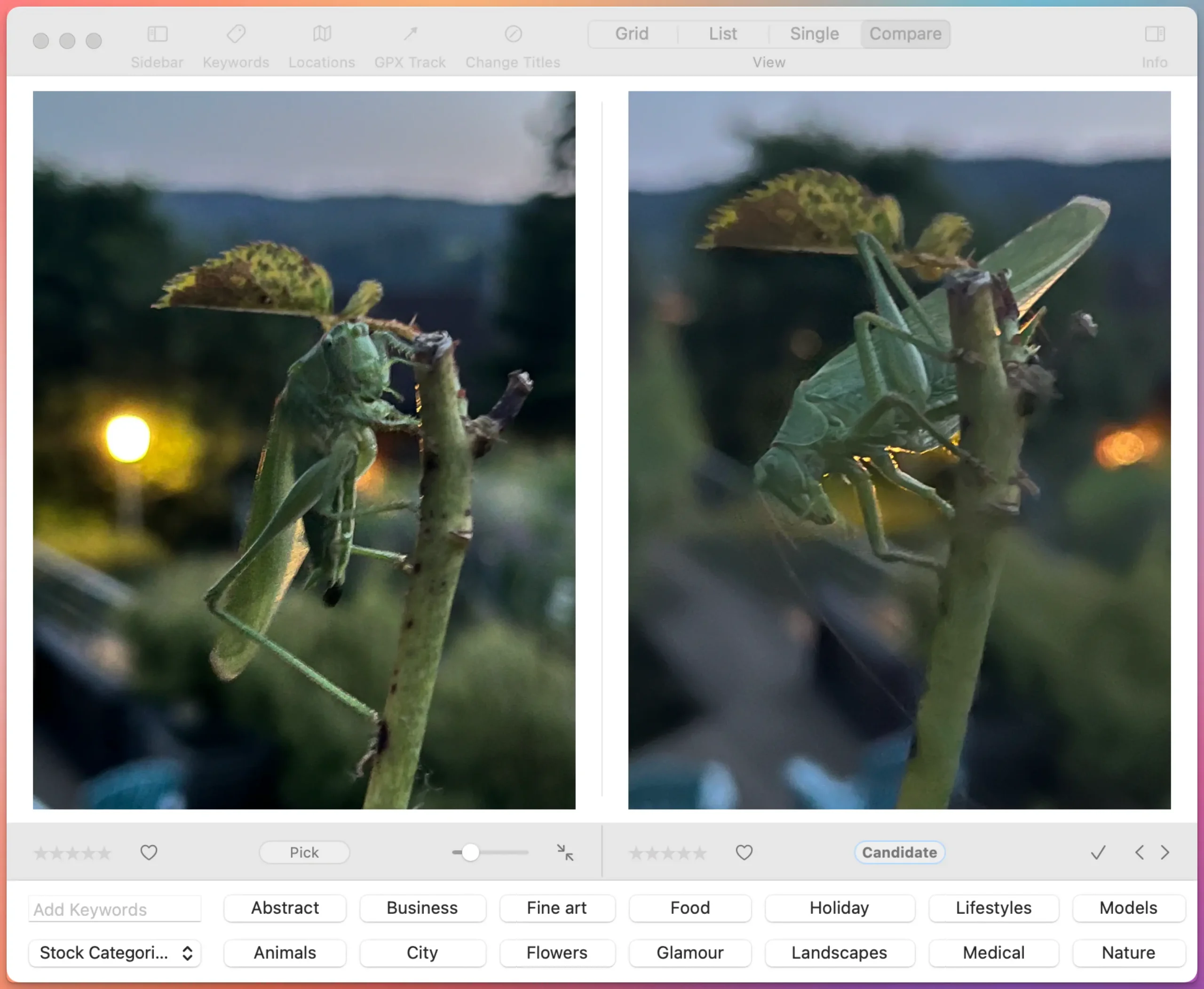The height and width of the screenshot is (989, 1204).
Task: Add the Landscapes keyword button
Action: 839,953
